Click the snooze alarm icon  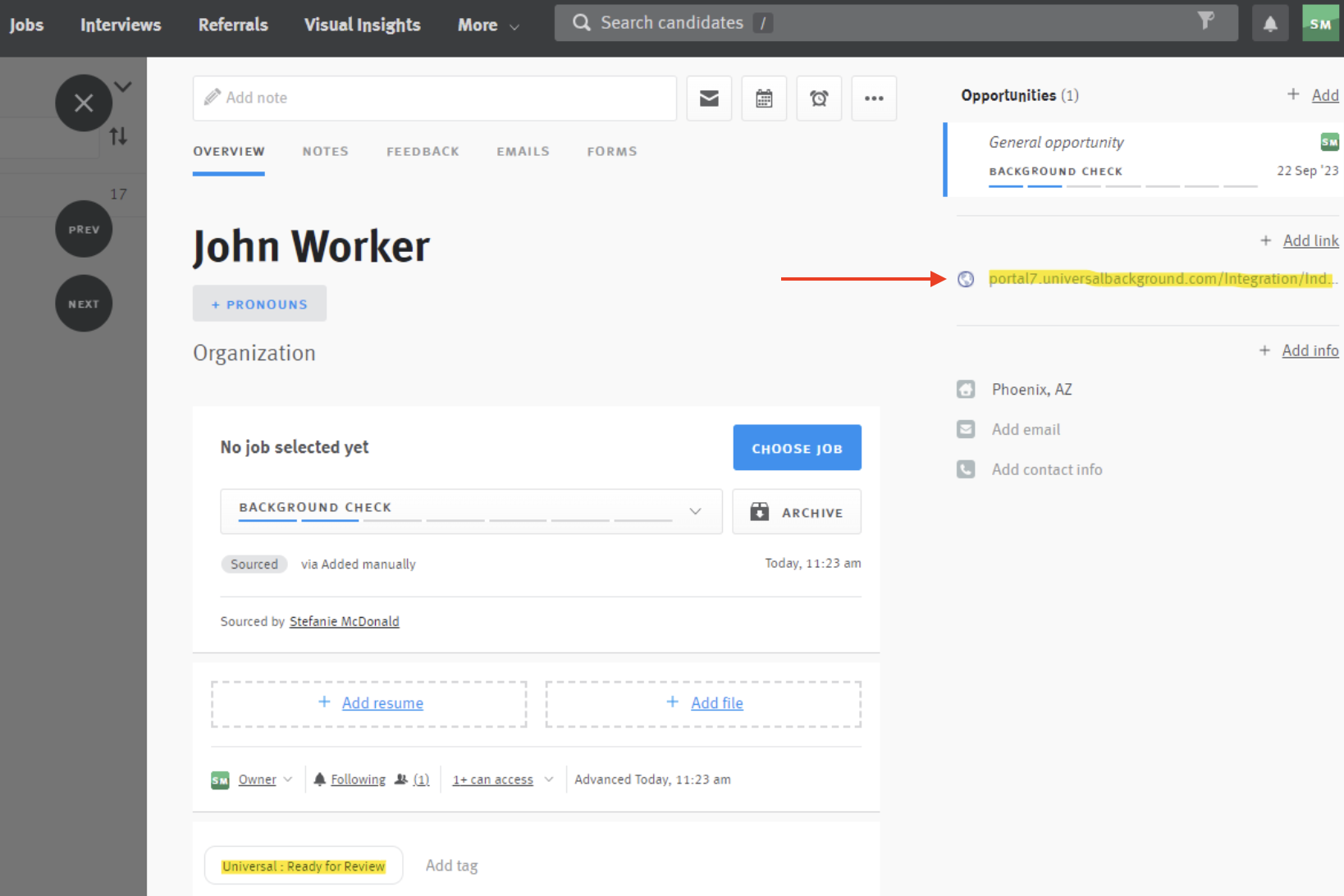pyautogui.click(x=818, y=98)
